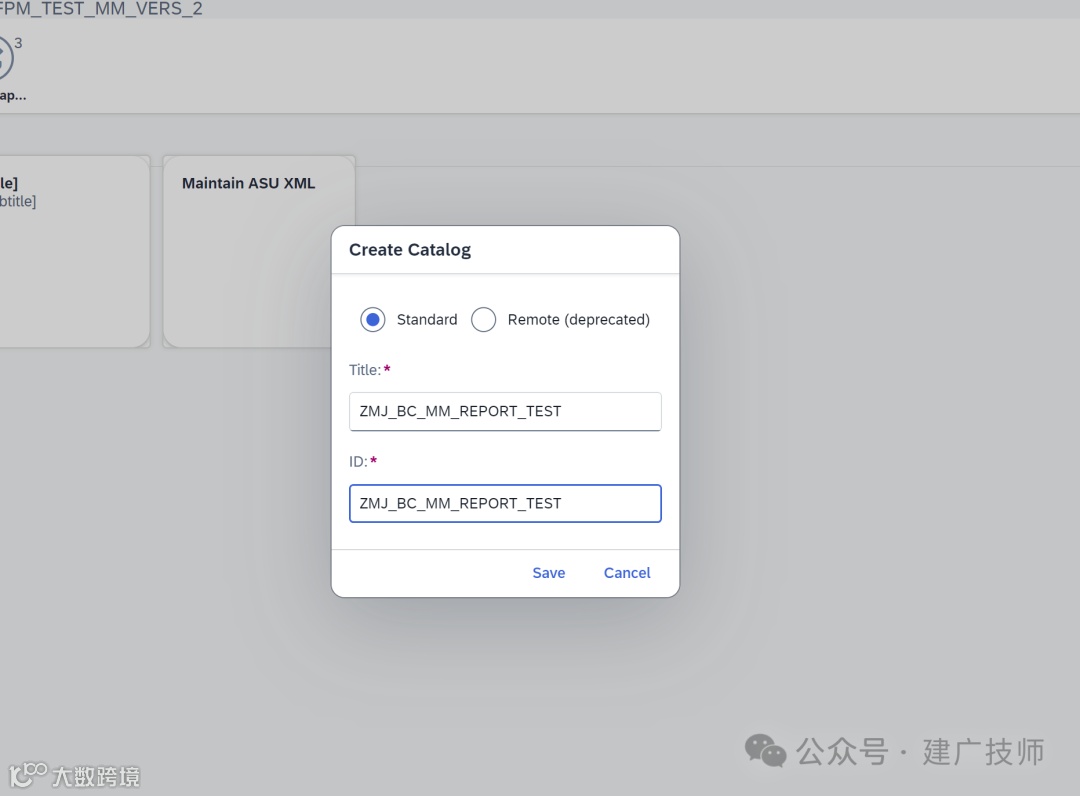The height and width of the screenshot is (796, 1080).
Task: Click the WeChat logo icon
Action: click(767, 751)
